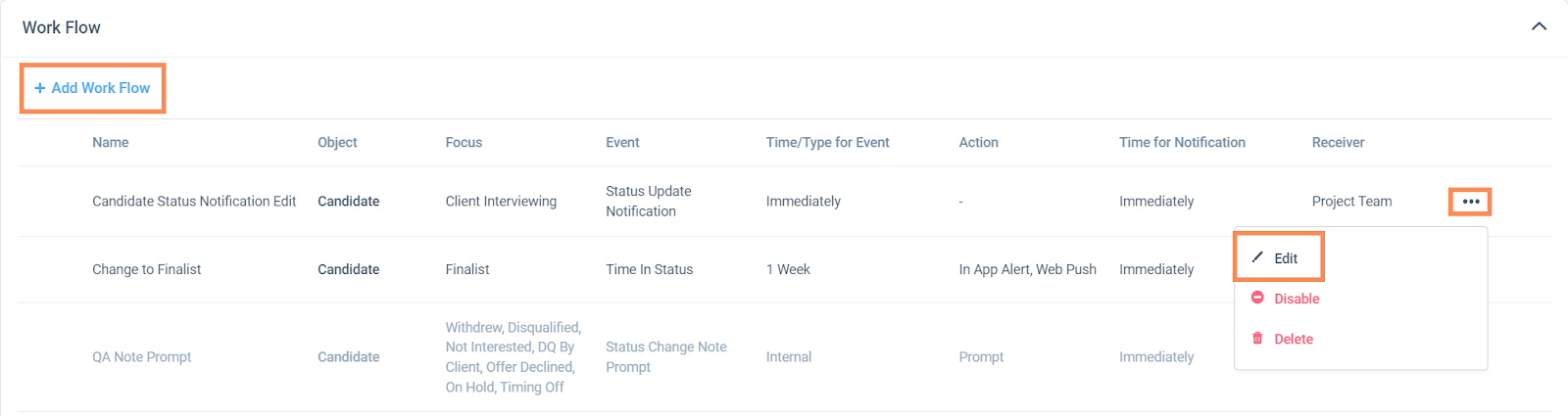Screen dimensions: 1568x416
Task: Click the Event column header
Action: pos(622,142)
